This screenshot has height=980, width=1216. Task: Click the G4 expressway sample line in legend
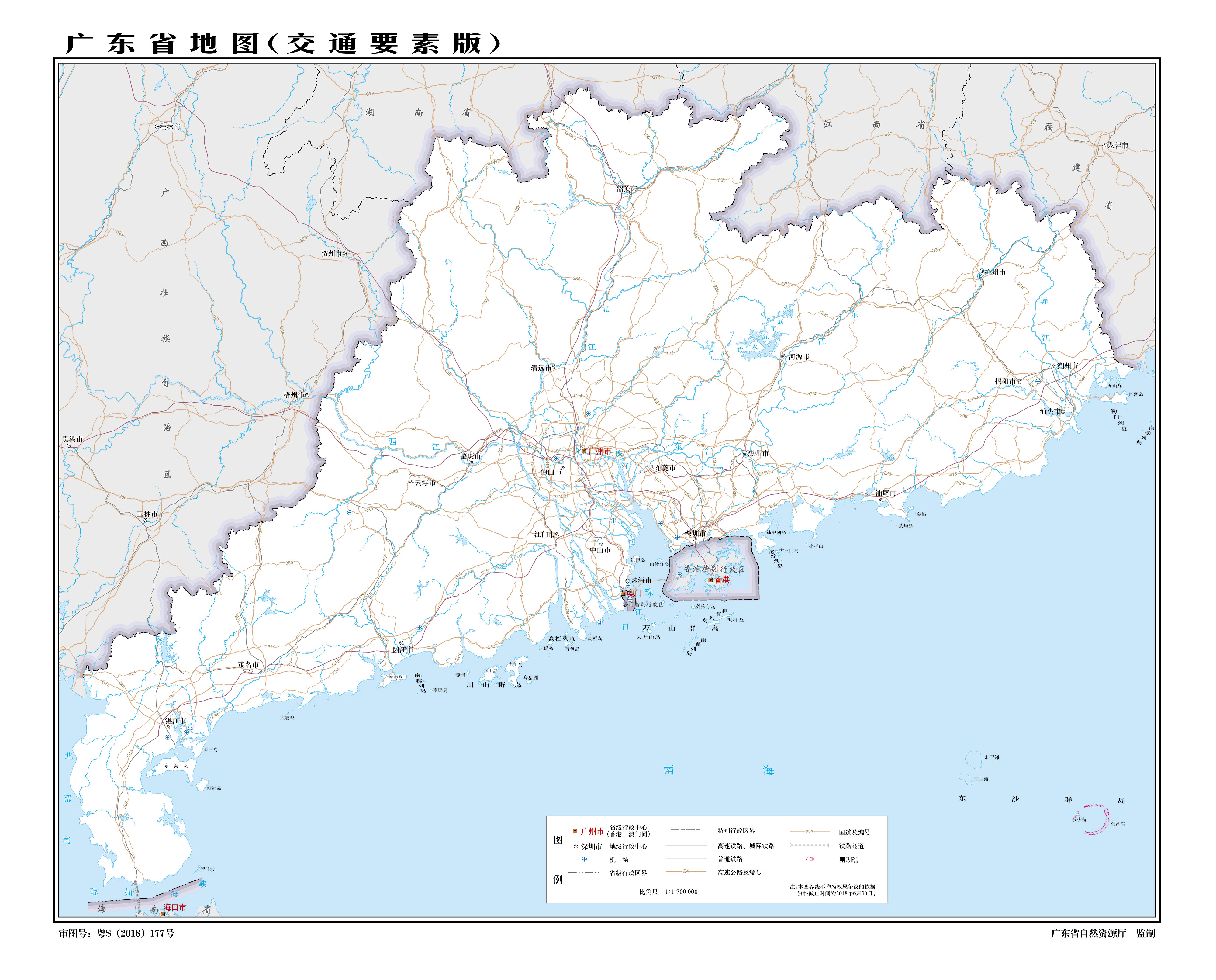click(686, 872)
